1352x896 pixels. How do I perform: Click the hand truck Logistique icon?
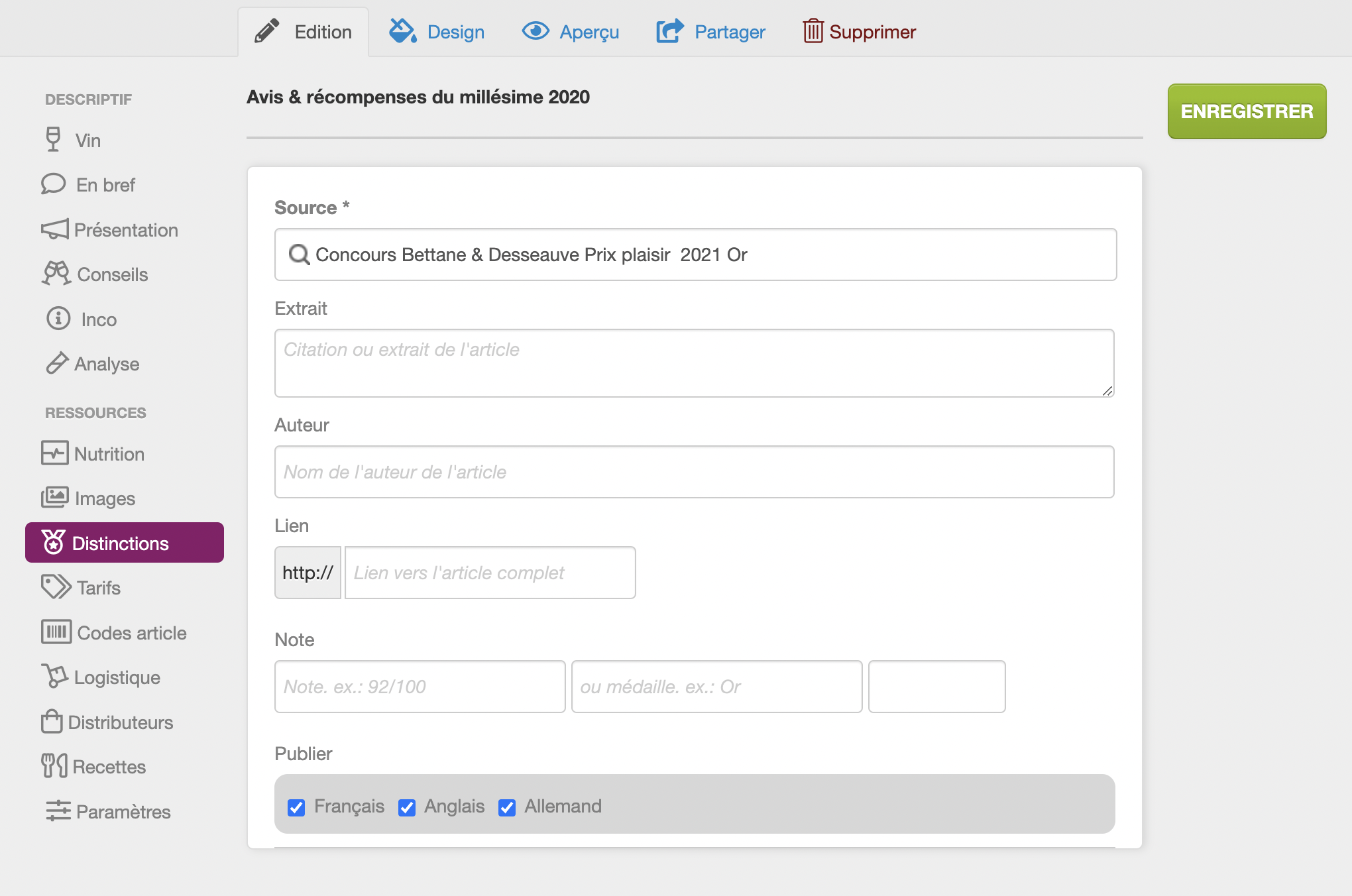tap(54, 677)
